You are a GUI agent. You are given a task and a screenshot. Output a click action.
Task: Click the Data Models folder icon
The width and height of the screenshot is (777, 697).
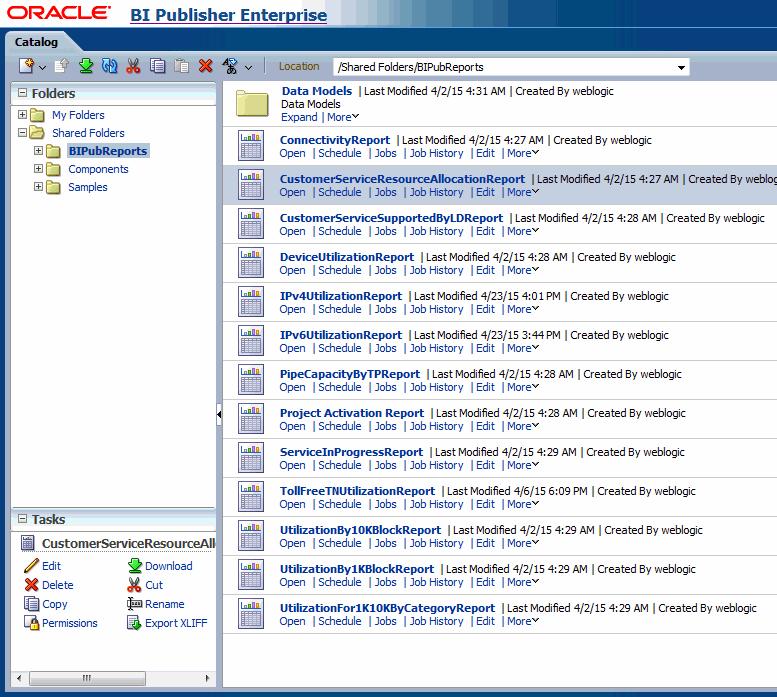(x=252, y=103)
